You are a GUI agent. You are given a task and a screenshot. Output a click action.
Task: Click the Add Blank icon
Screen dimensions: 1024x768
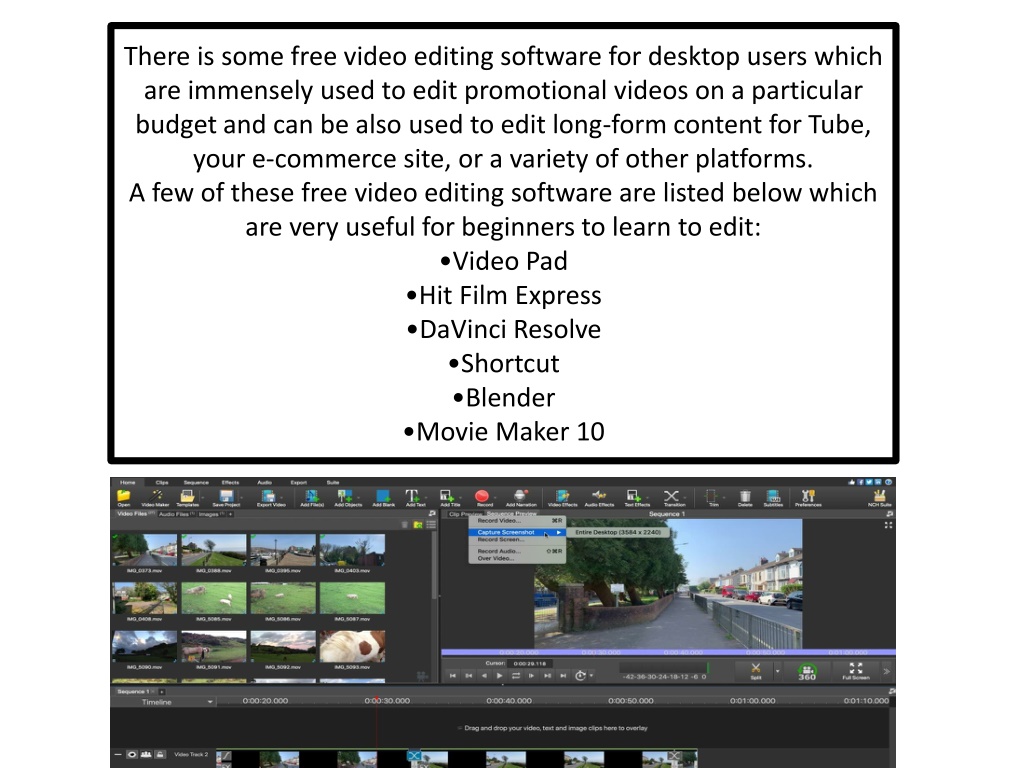point(383,498)
